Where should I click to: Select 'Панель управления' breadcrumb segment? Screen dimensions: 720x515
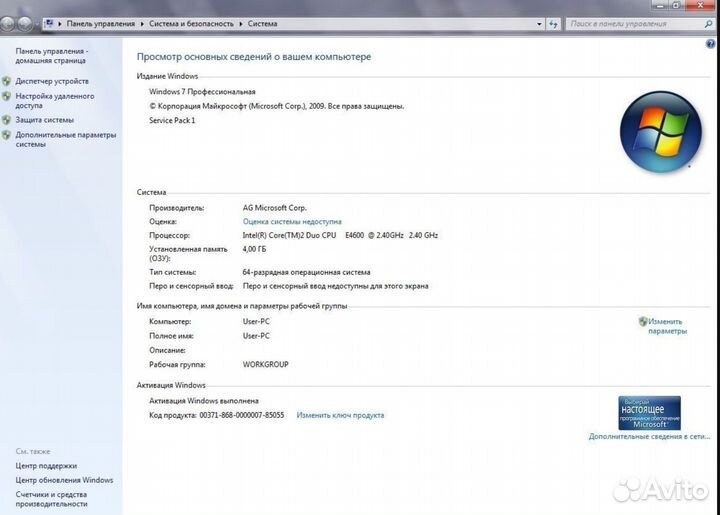click(x=101, y=23)
